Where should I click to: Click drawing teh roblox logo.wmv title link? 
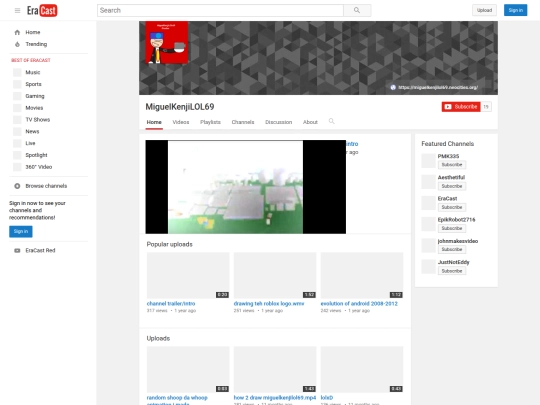tap(269, 303)
